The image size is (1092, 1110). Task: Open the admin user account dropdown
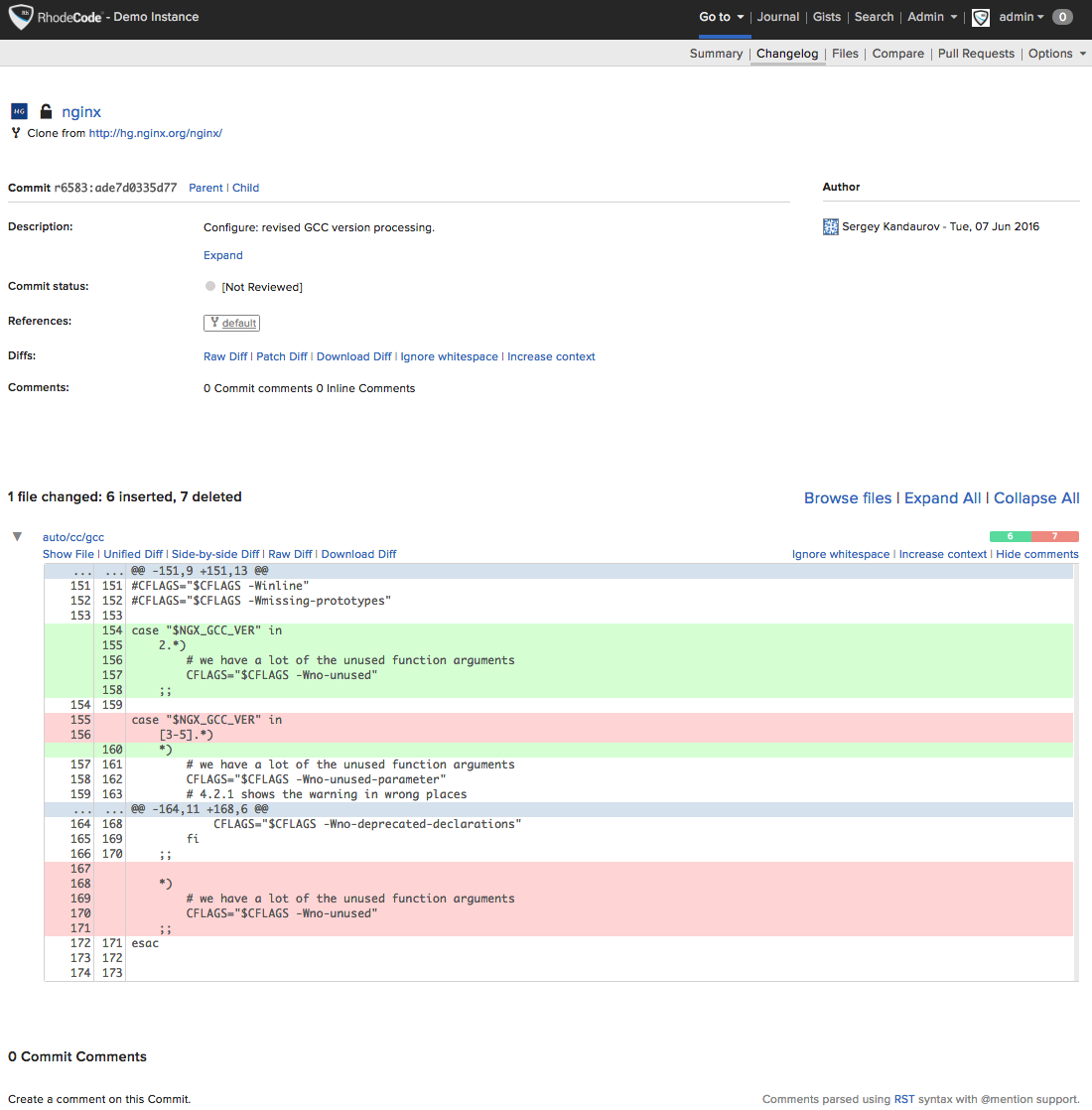pyautogui.click(x=1022, y=17)
